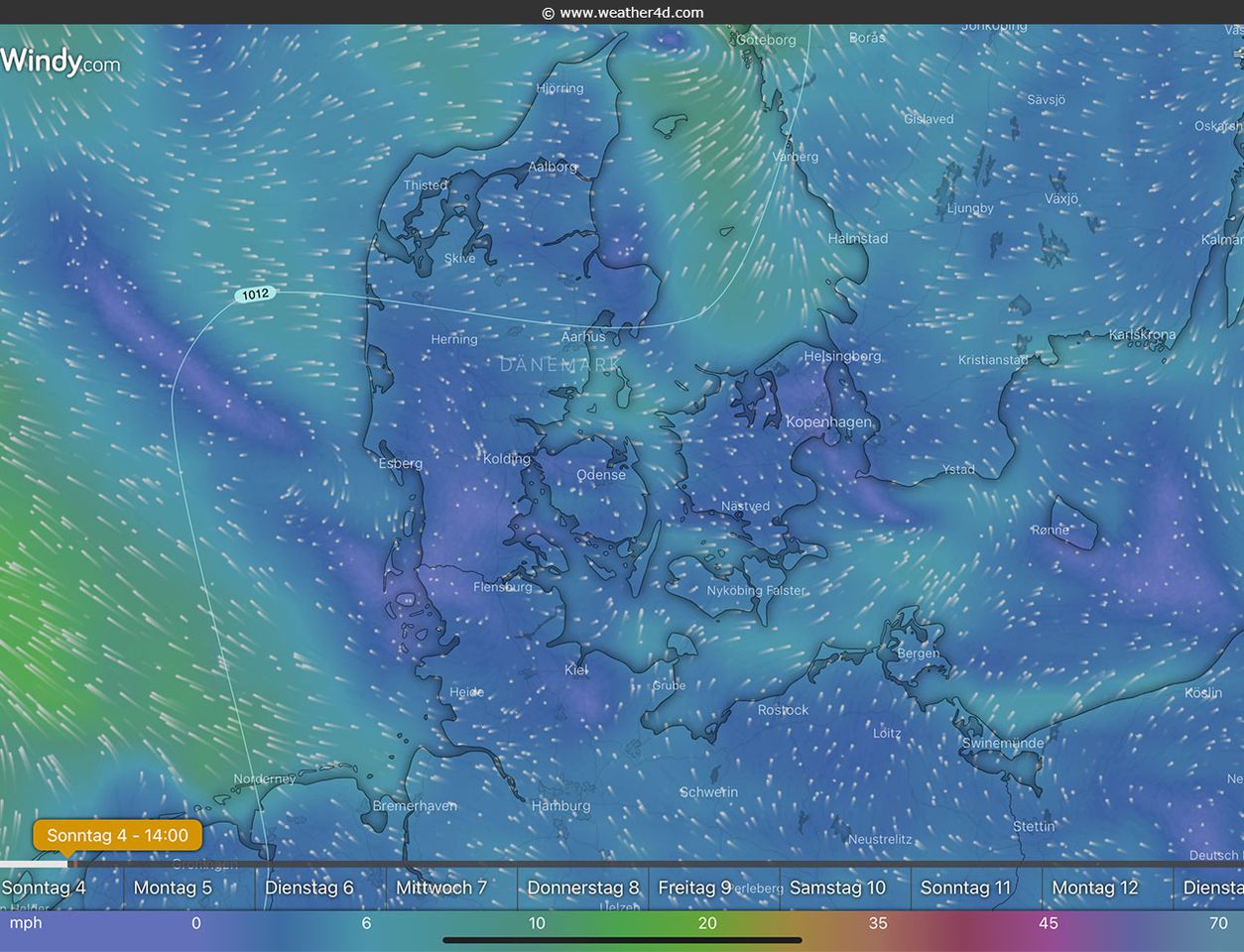Select Schwerin on the map
Image resolution: width=1244 pixels, height=952 pixels.
(x=708, y=791)
